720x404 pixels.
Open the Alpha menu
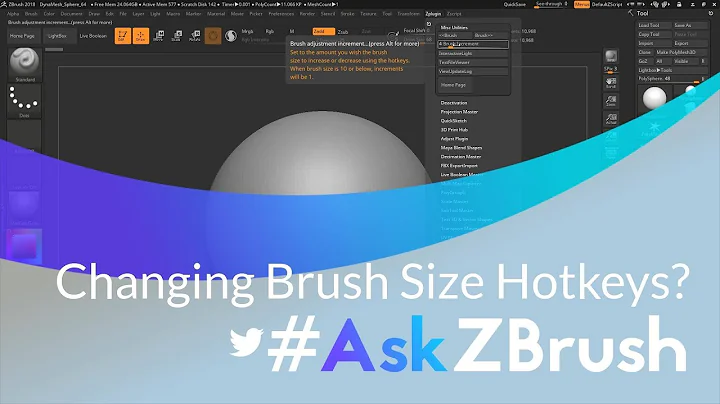click(13, 14)
